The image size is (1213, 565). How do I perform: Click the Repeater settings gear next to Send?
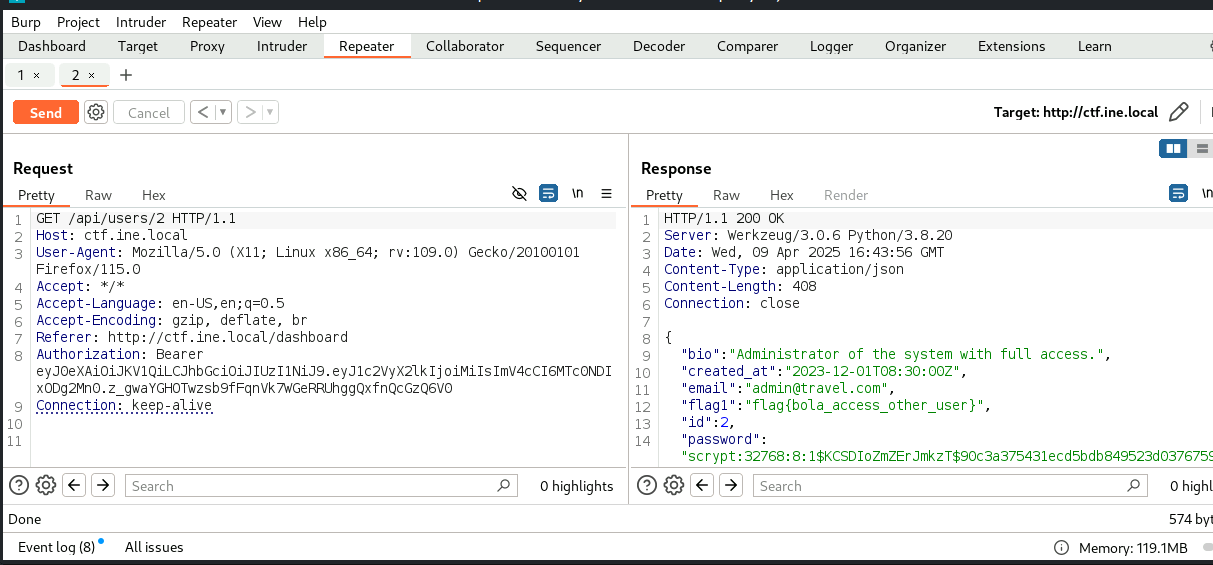[96, 113]
